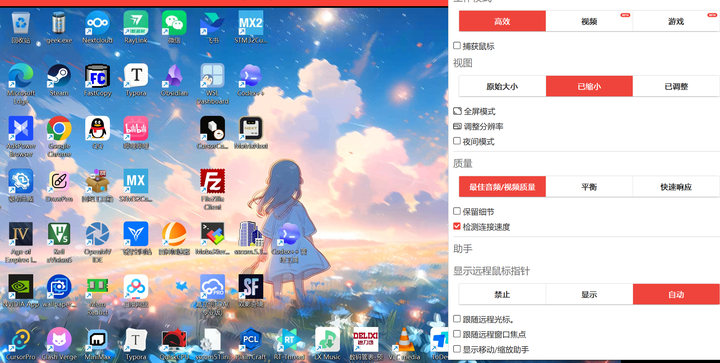Open the PCL Plain Craft icon
The width and height of the screenshot is (720, 363).
click(x=251, y=340)
